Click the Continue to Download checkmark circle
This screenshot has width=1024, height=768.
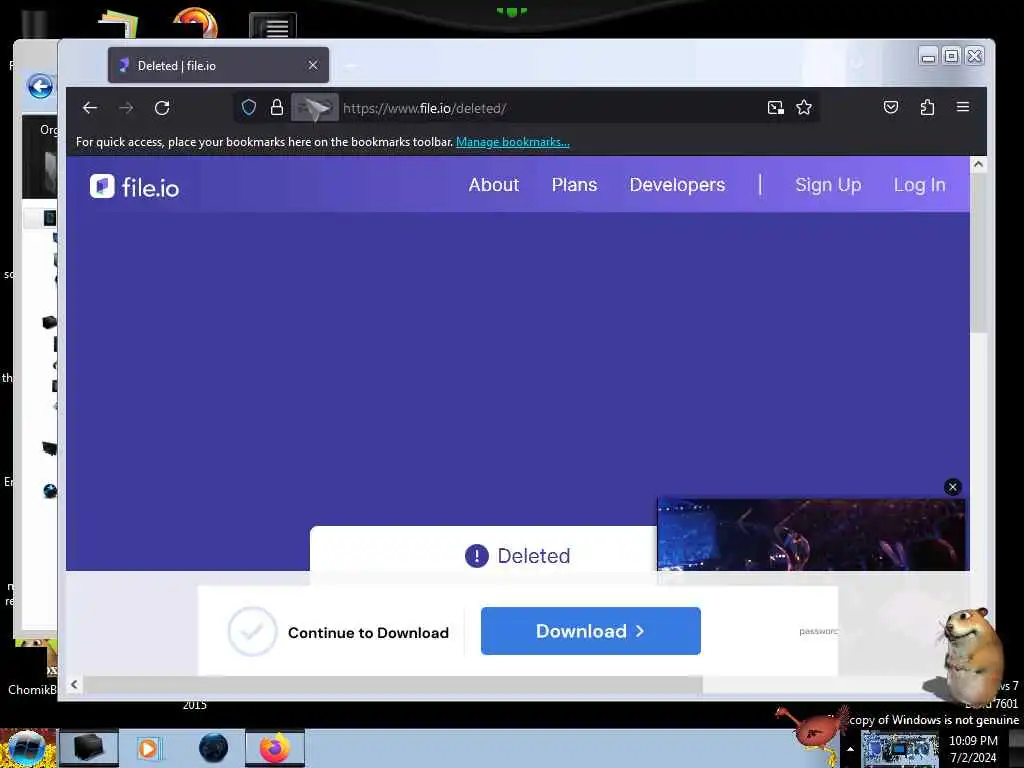(252, 631)
